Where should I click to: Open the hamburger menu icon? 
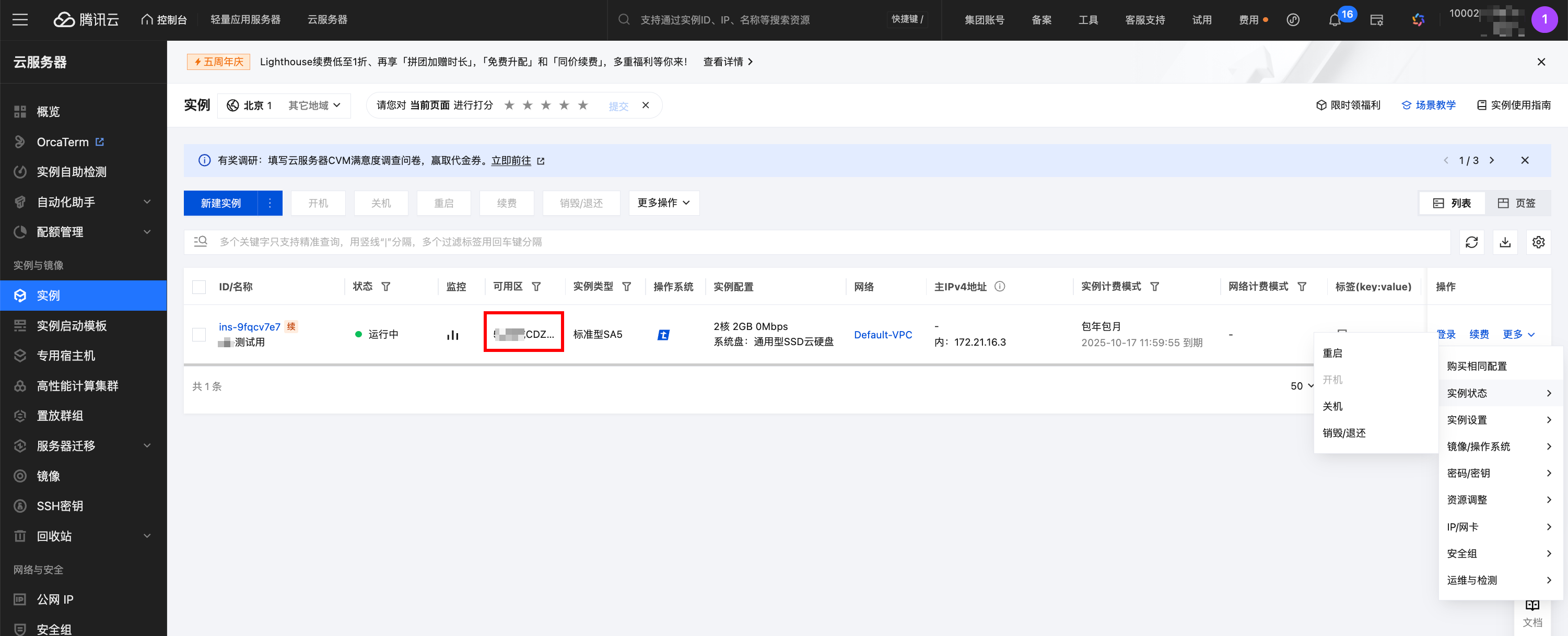(x=20, y=19)
